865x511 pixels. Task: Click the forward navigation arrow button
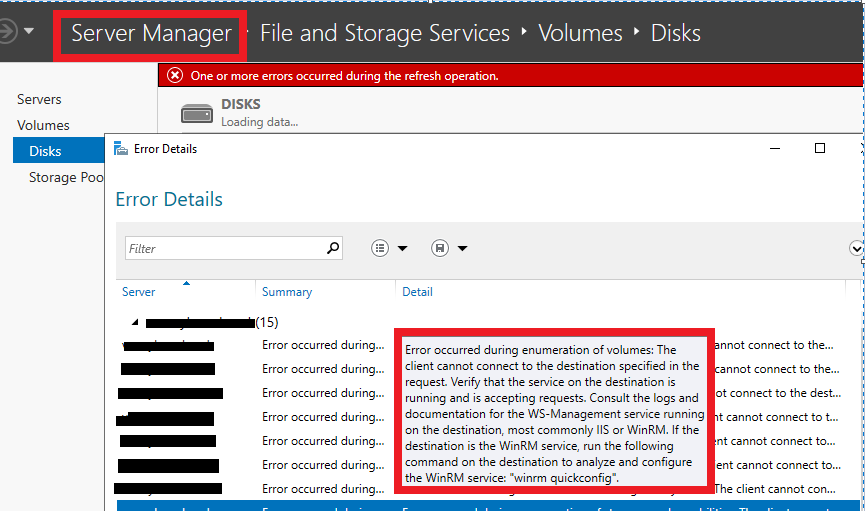click(7, 31)
